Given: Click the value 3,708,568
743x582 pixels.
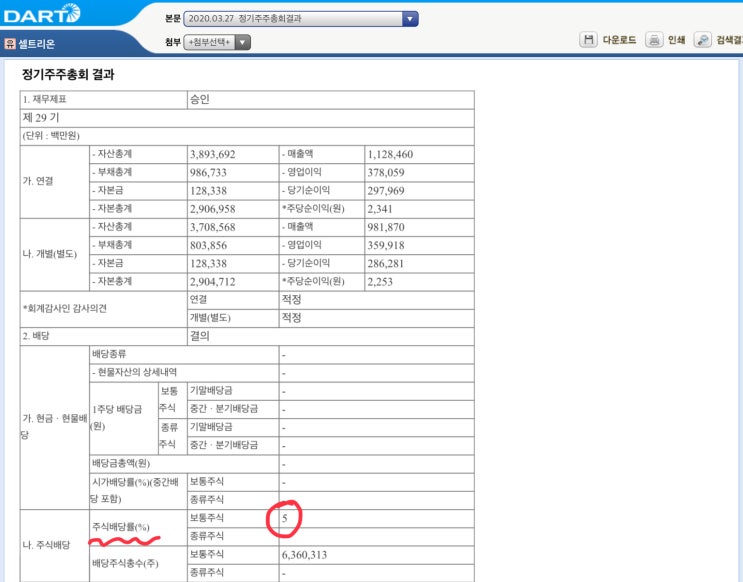Looking at the screenshot, I should [x=212, y=227].
